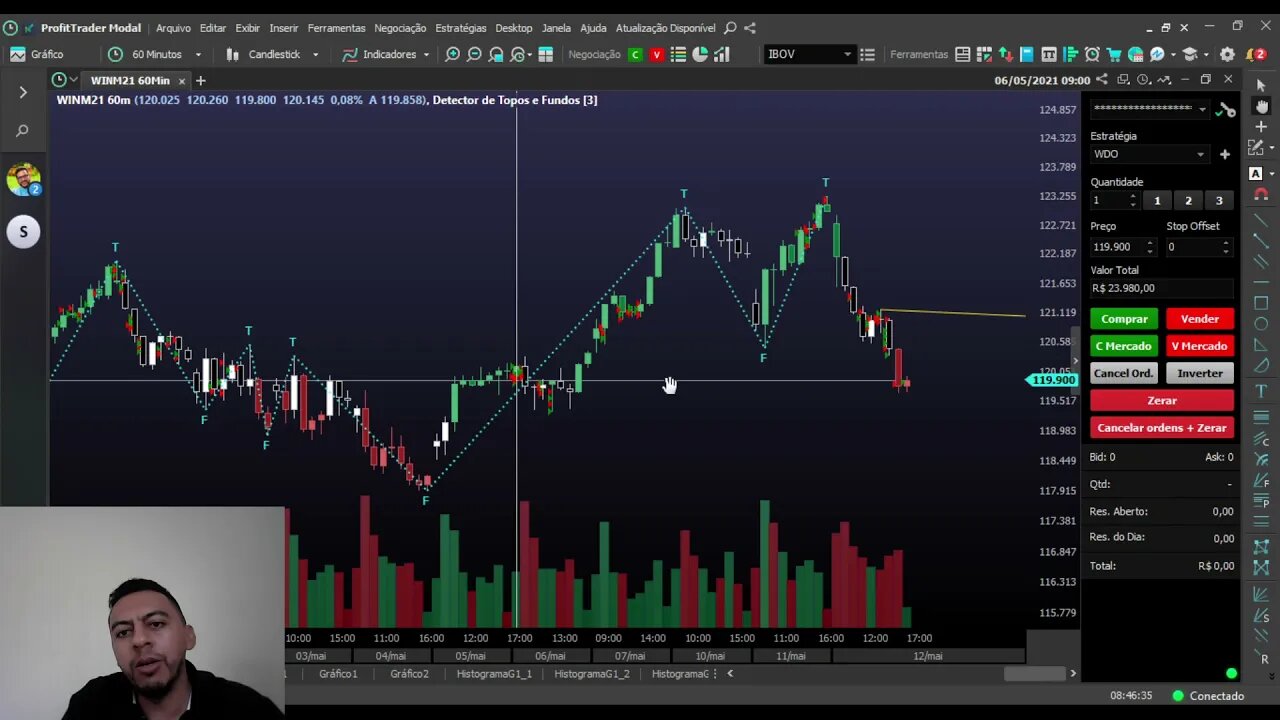Click the Inverter button
Viewport: 1280px width, 720px height.
(x=1199, y=373)
